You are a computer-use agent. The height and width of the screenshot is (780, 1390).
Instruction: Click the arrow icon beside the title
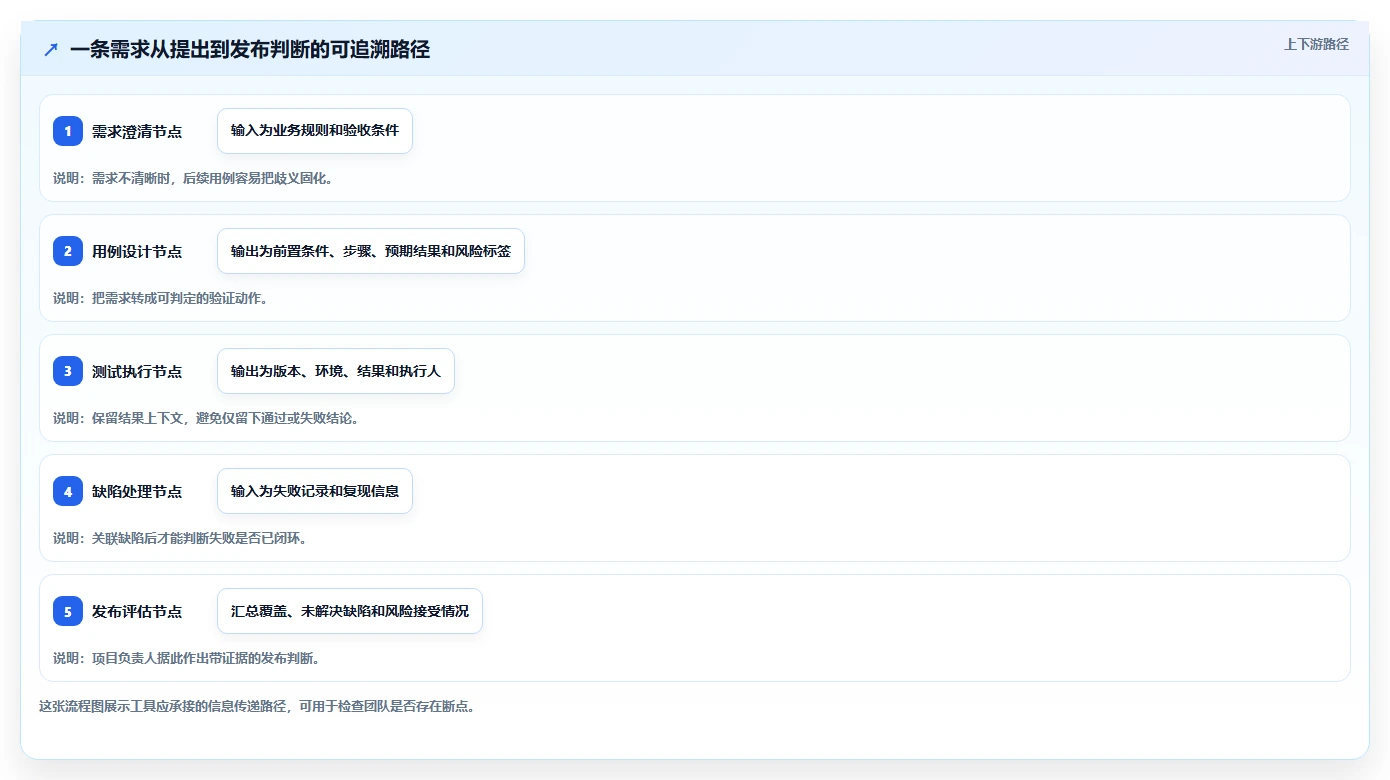51,49
